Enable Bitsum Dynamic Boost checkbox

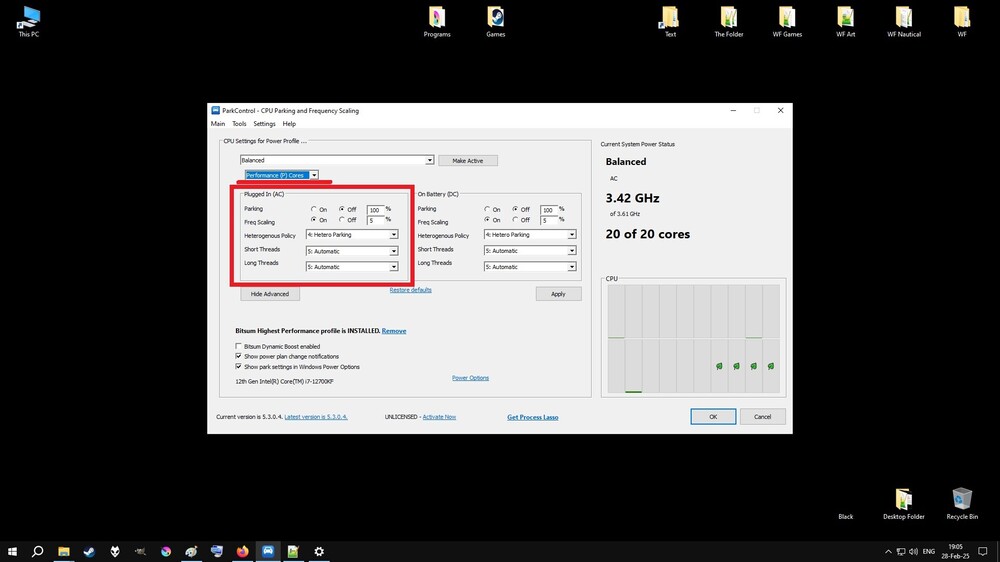point(239,346)
